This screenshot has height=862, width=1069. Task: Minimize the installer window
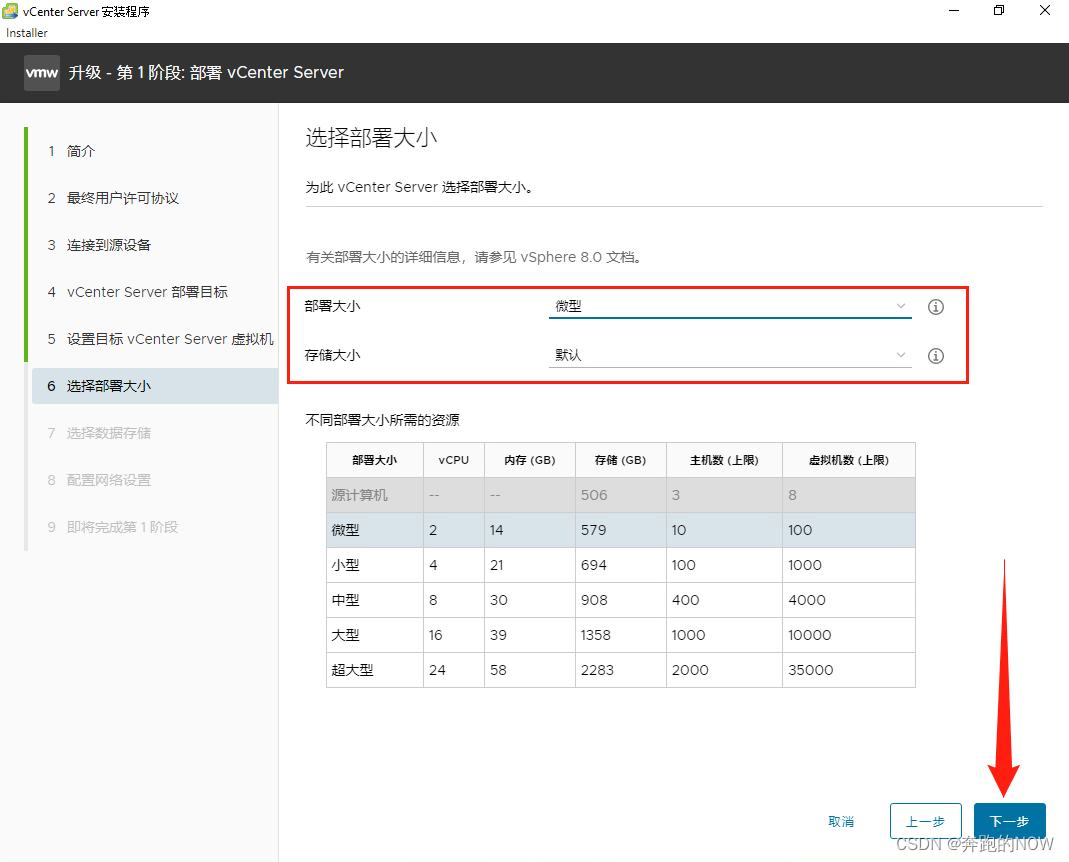954,10
